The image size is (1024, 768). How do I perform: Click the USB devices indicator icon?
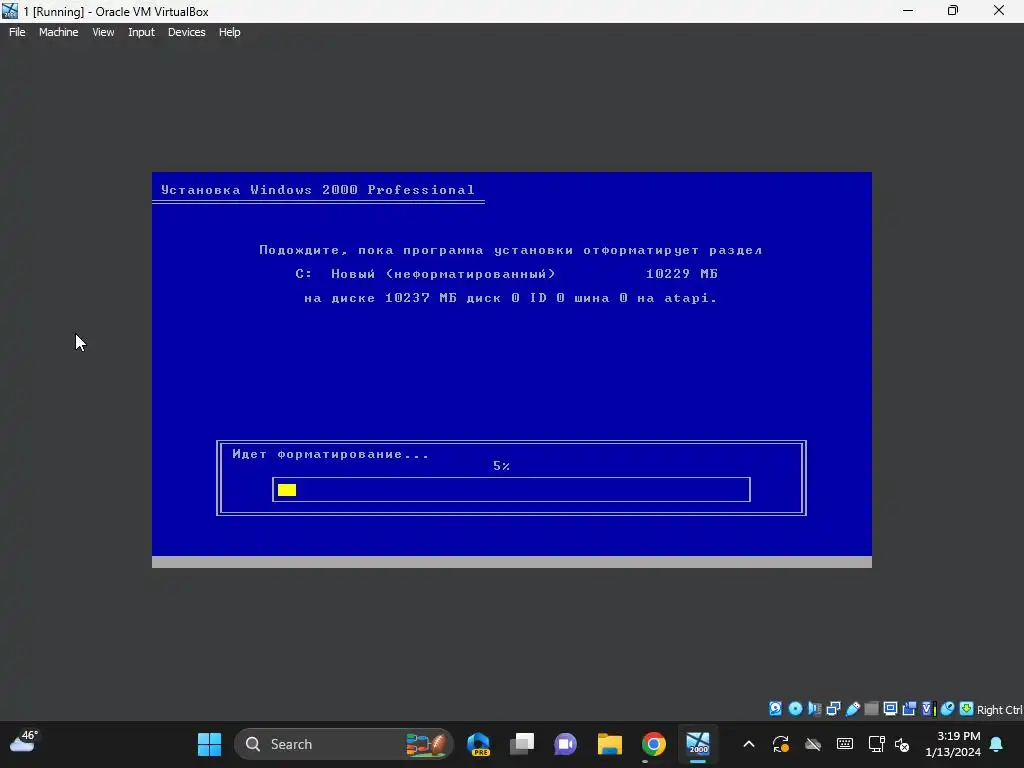pyautogui.click(x=852, y=709)
